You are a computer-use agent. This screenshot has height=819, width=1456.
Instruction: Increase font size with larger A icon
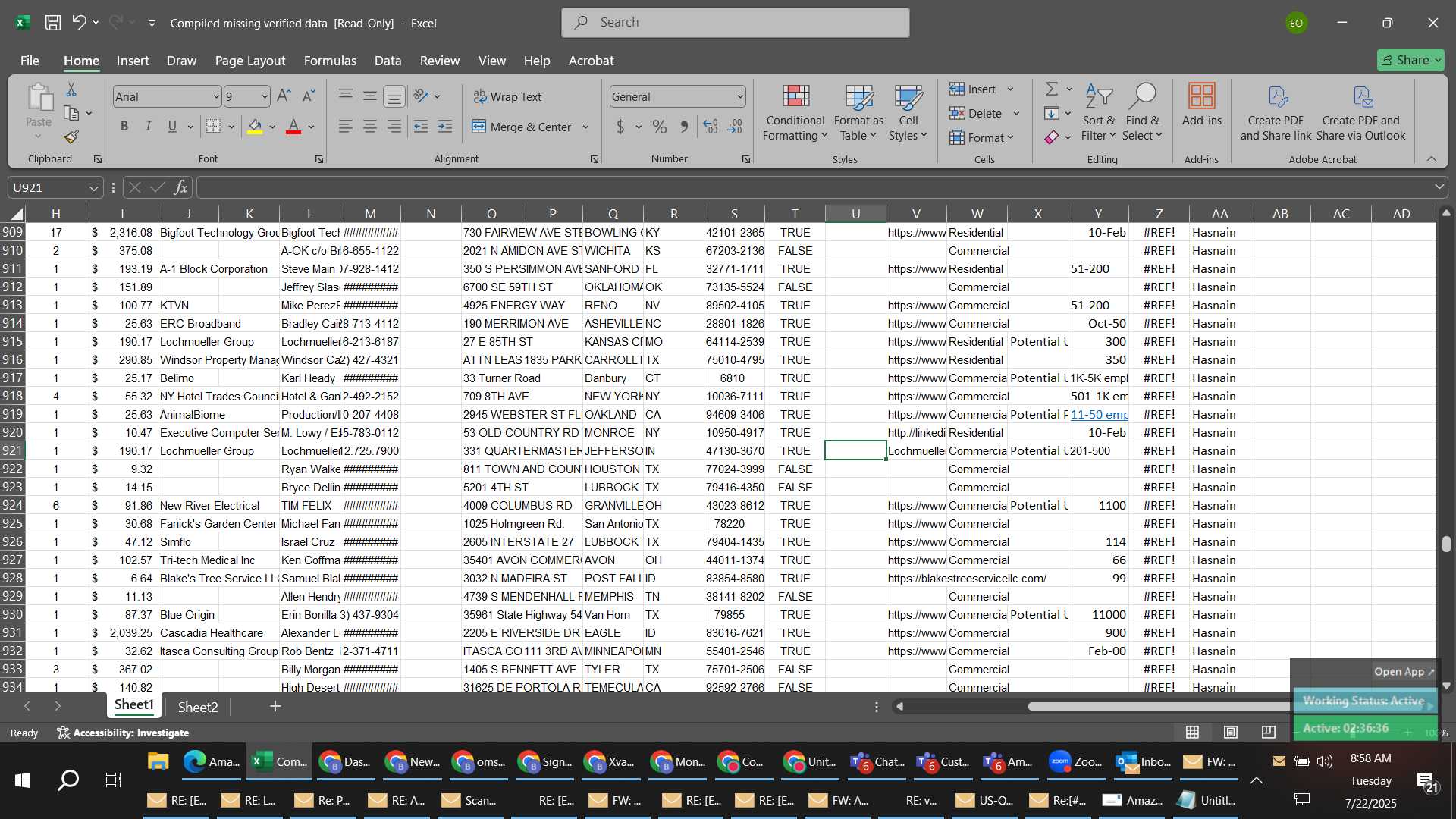(284, 96)
